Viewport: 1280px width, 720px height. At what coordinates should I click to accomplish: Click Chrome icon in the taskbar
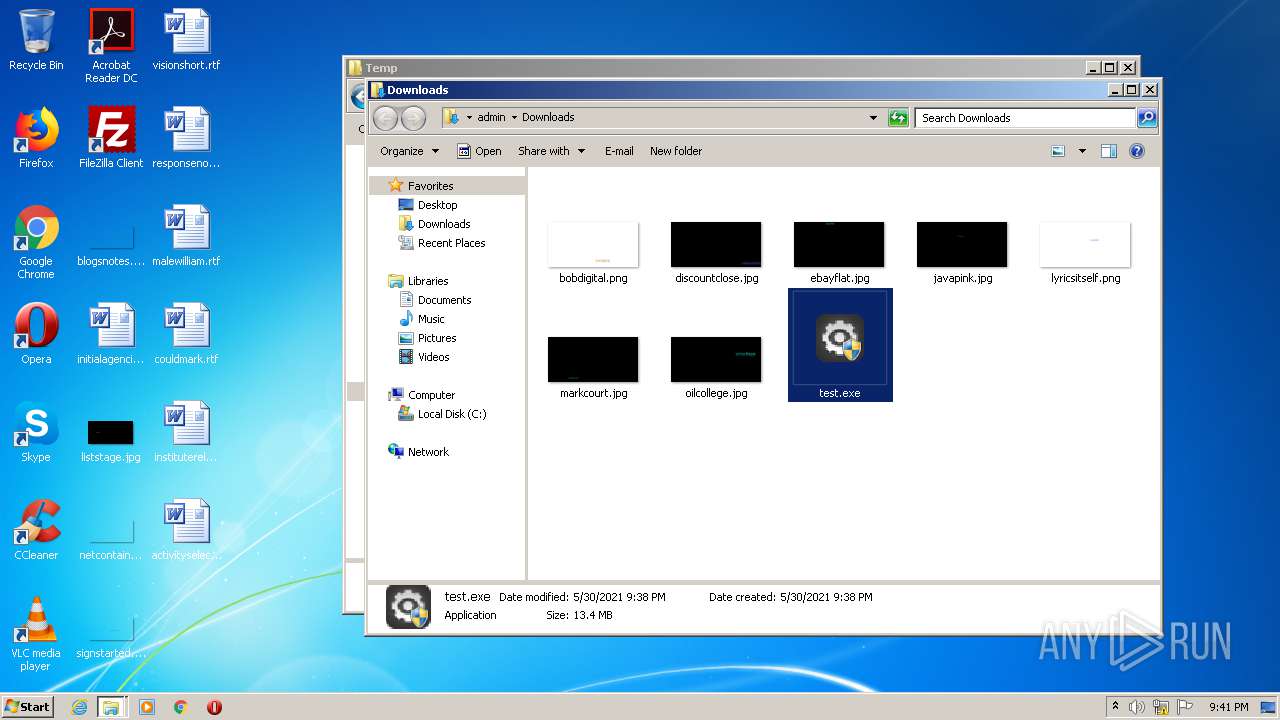[180, 707]
